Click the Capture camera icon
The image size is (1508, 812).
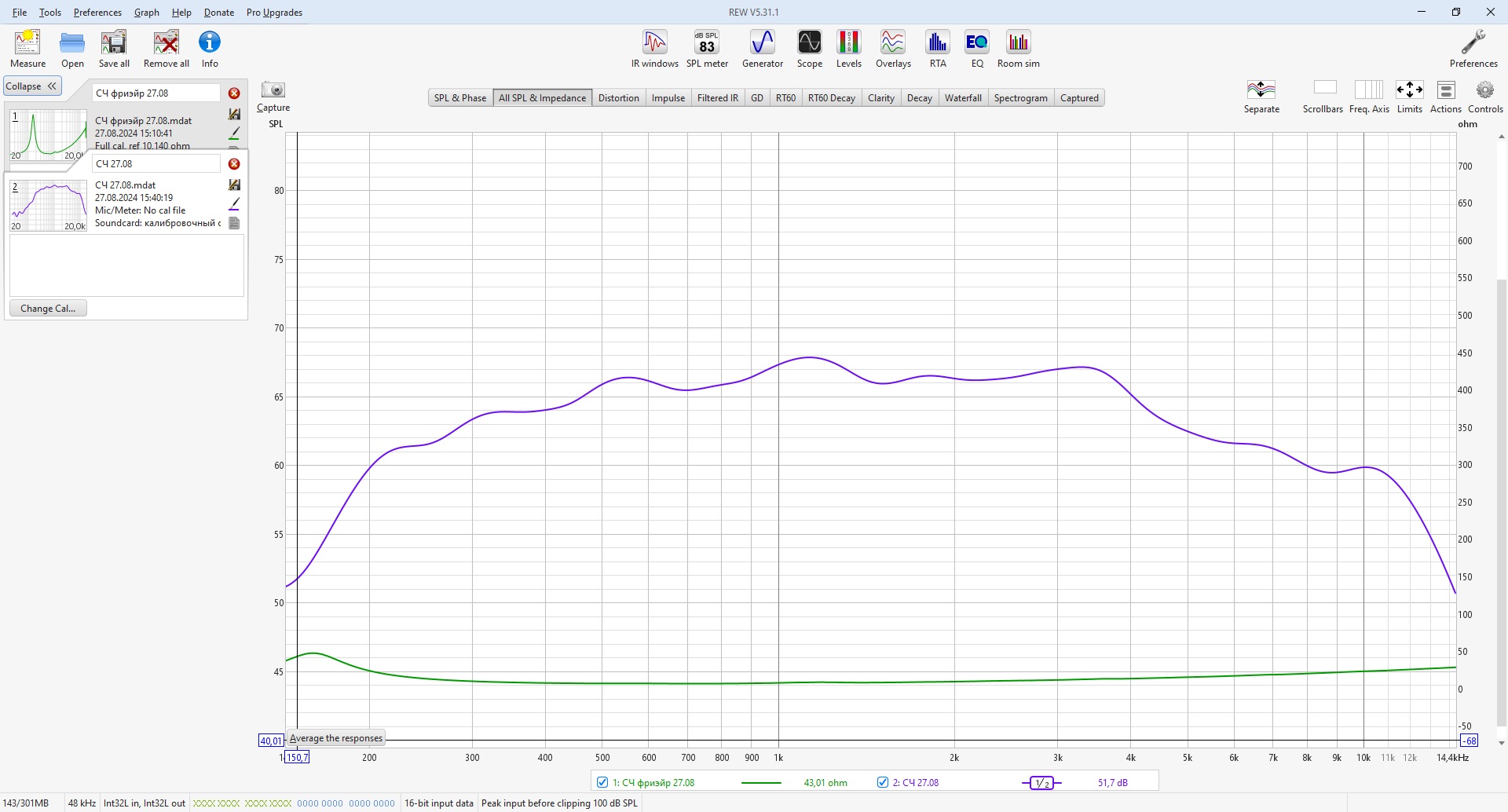tap(273, 97)
